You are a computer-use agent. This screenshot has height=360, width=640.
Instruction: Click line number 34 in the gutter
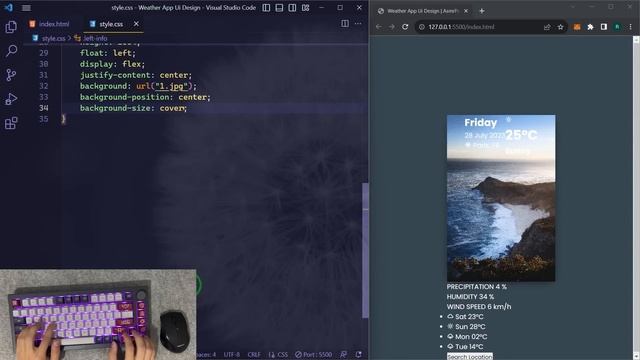(x=44, y=108)
